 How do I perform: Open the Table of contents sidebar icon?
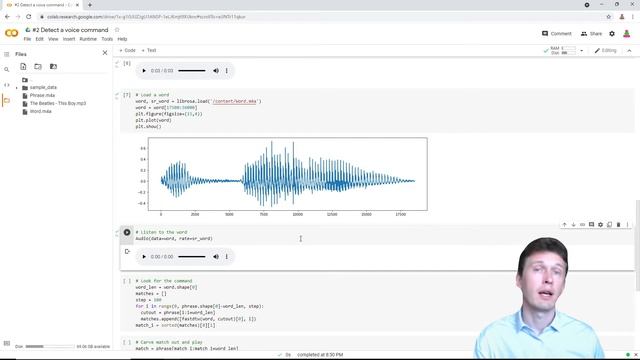click(x=7, y=54)
